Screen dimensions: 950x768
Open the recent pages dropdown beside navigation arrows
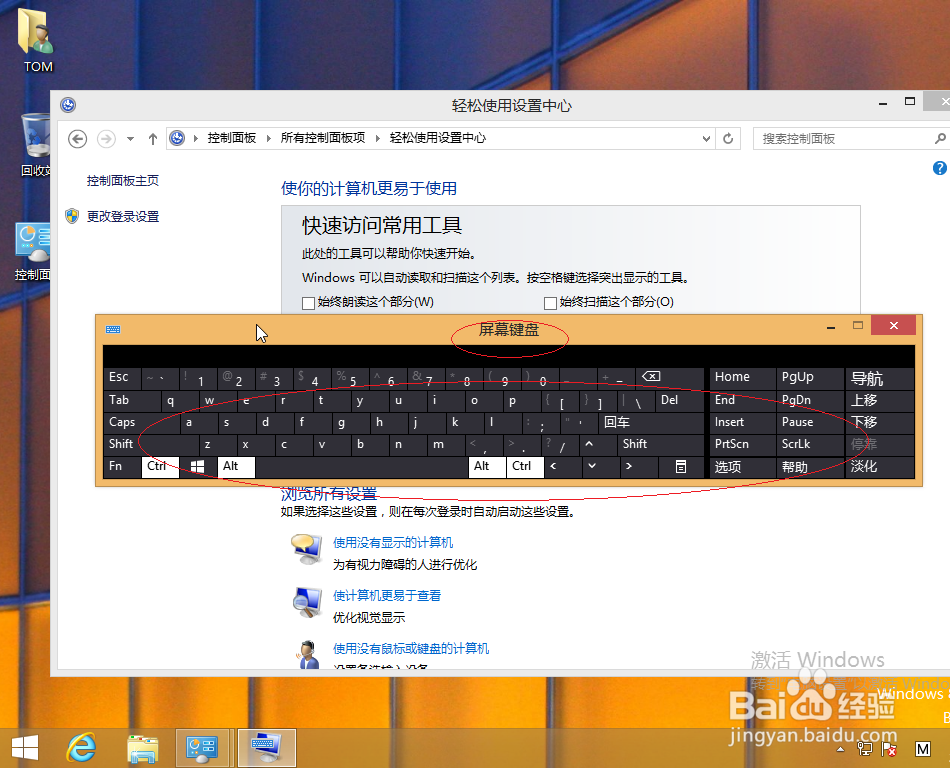pos(130,139)
